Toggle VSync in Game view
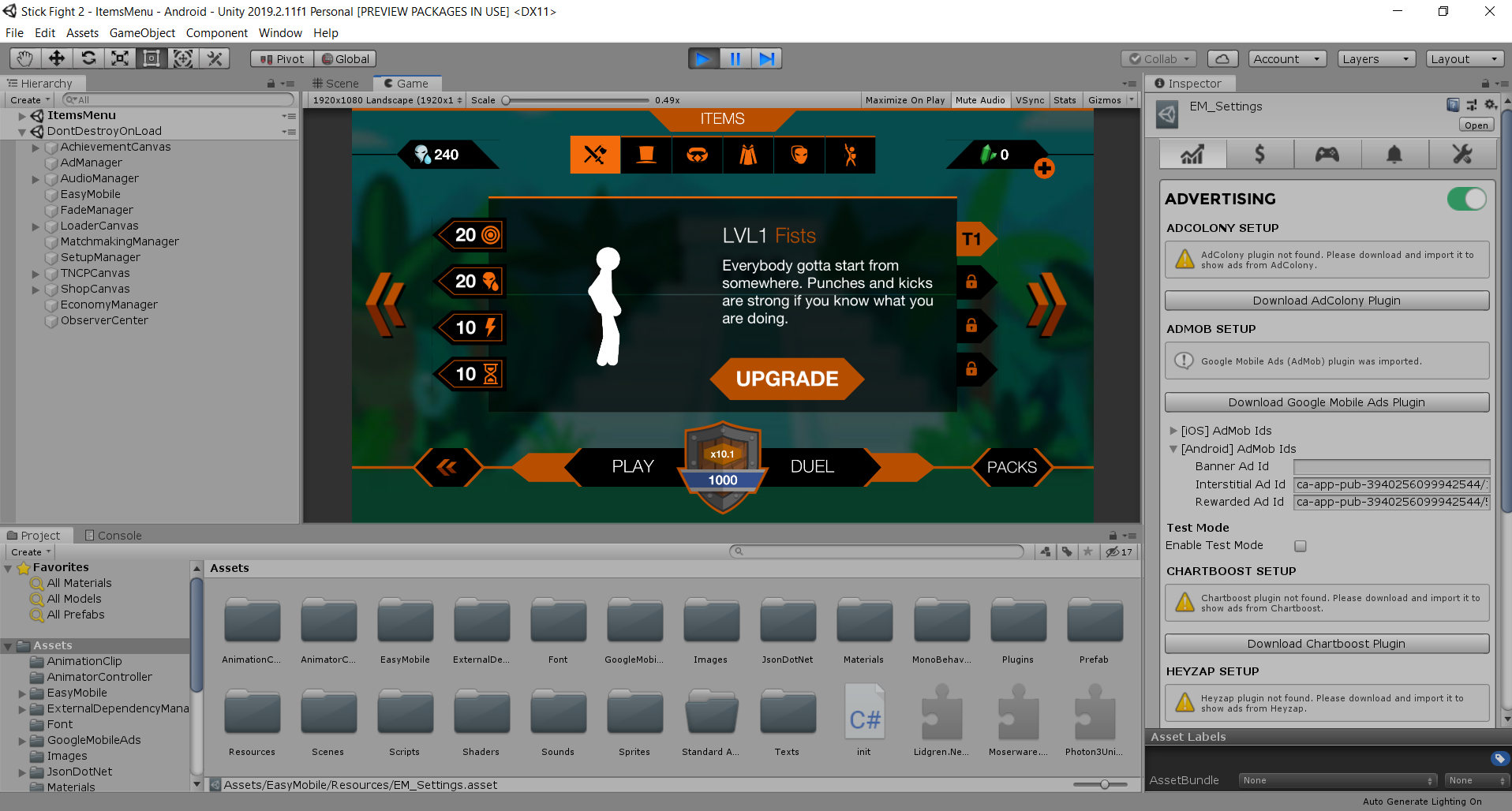This screenshot has height=811, width=1512. [x=1030, y=100]
